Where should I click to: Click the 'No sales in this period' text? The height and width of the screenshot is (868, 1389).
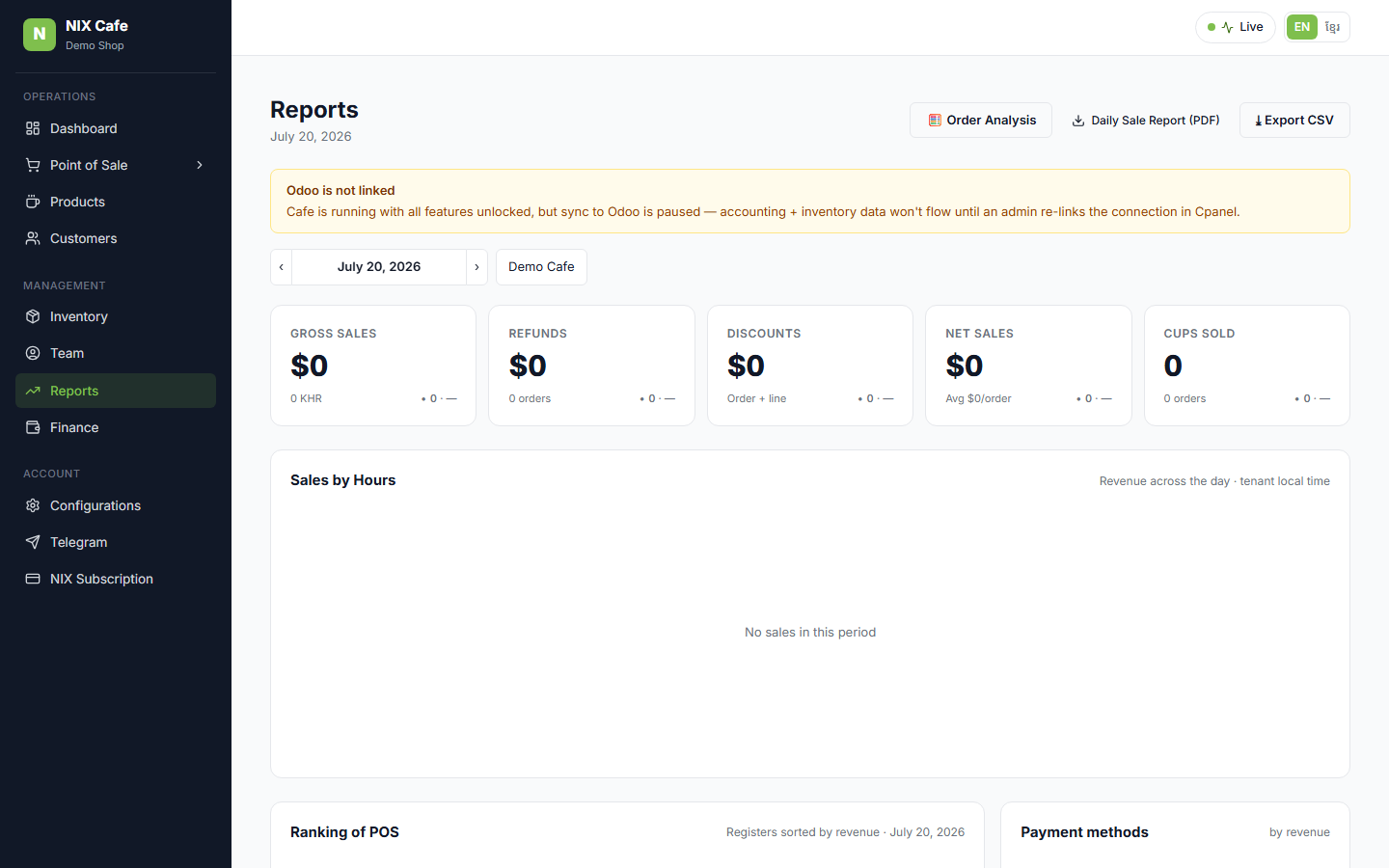click(x=810, y=633)
